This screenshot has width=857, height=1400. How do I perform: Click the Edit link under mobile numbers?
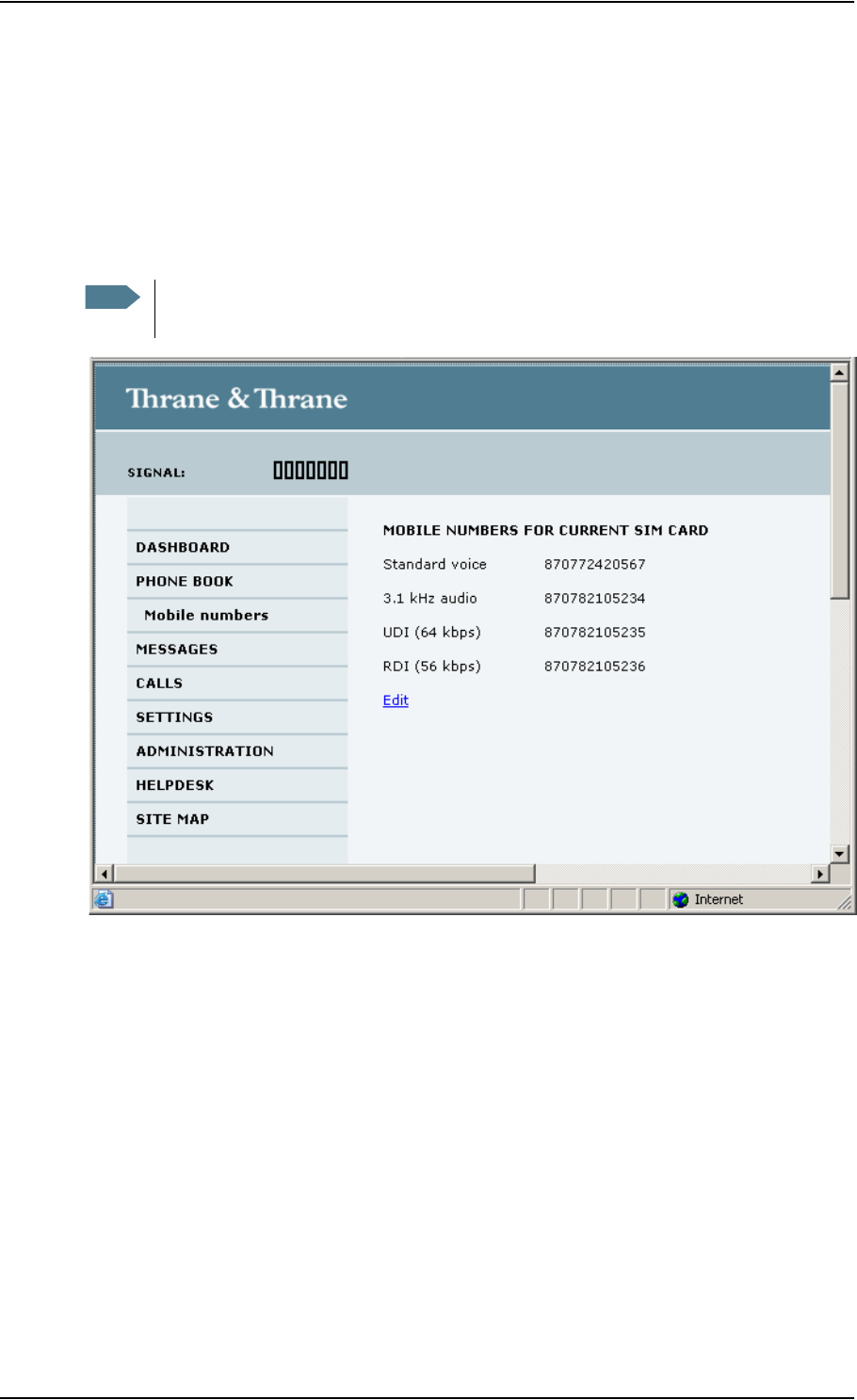pyautogui.click(x=396, y=700)
